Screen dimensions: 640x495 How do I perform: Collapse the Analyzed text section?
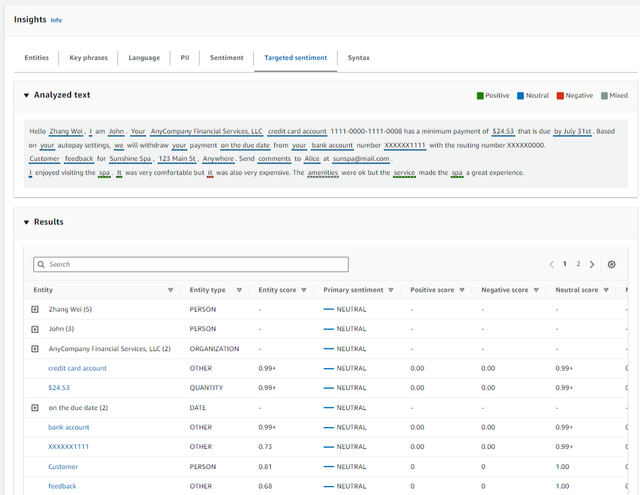coord(27,95)
